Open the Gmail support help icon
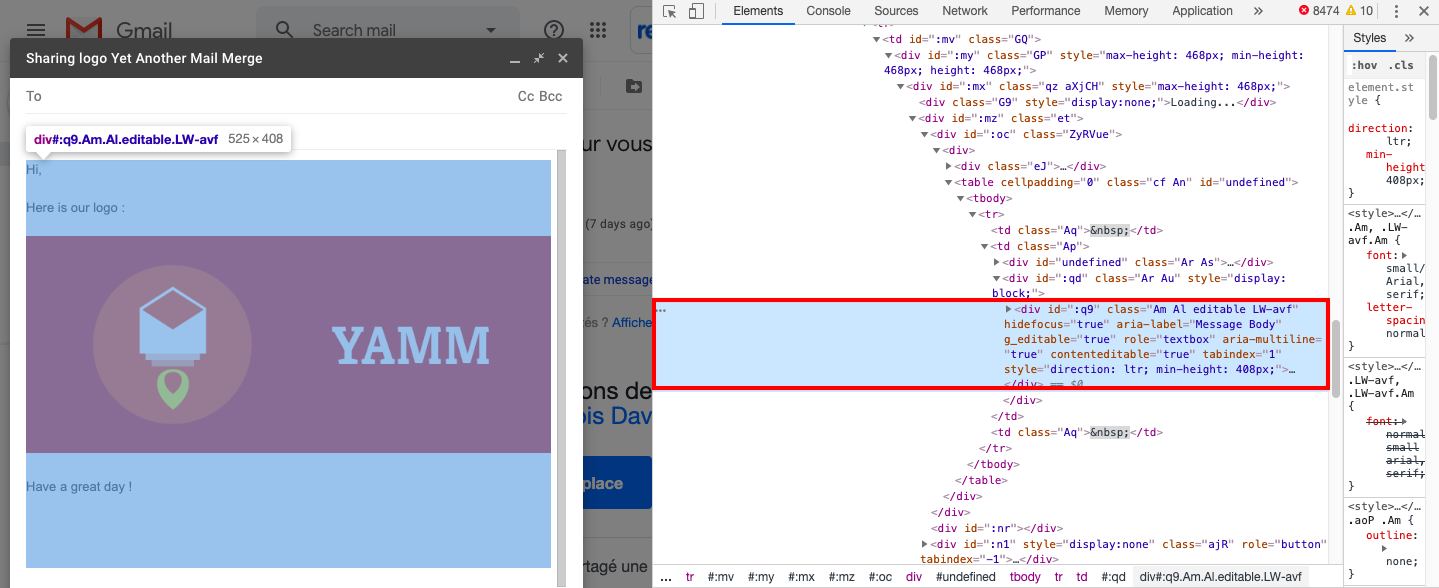 click(x=553, y=30)
